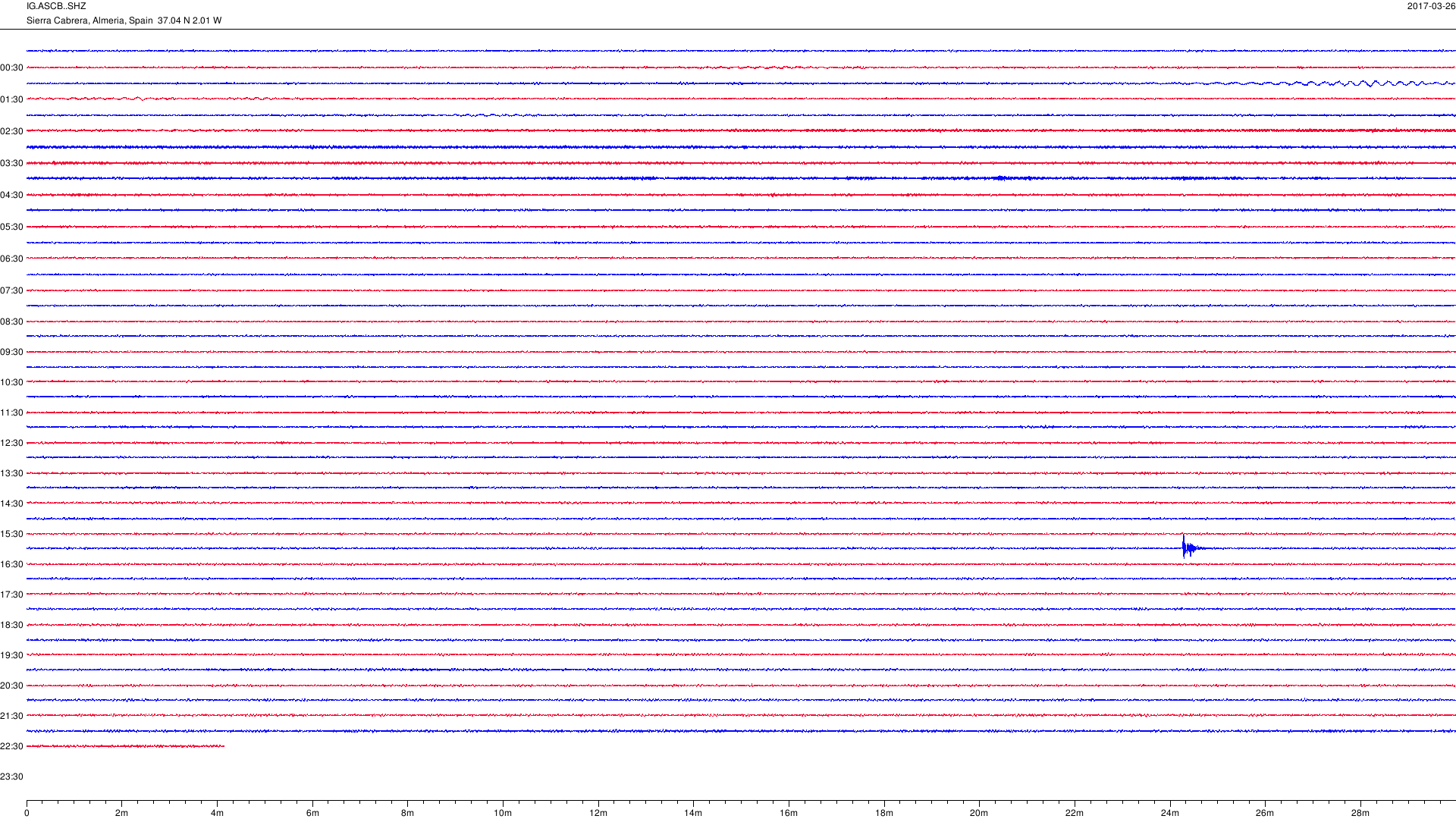Click the Sierra Cabrera, Almeria, Spain location text

(x=89, y=20)
